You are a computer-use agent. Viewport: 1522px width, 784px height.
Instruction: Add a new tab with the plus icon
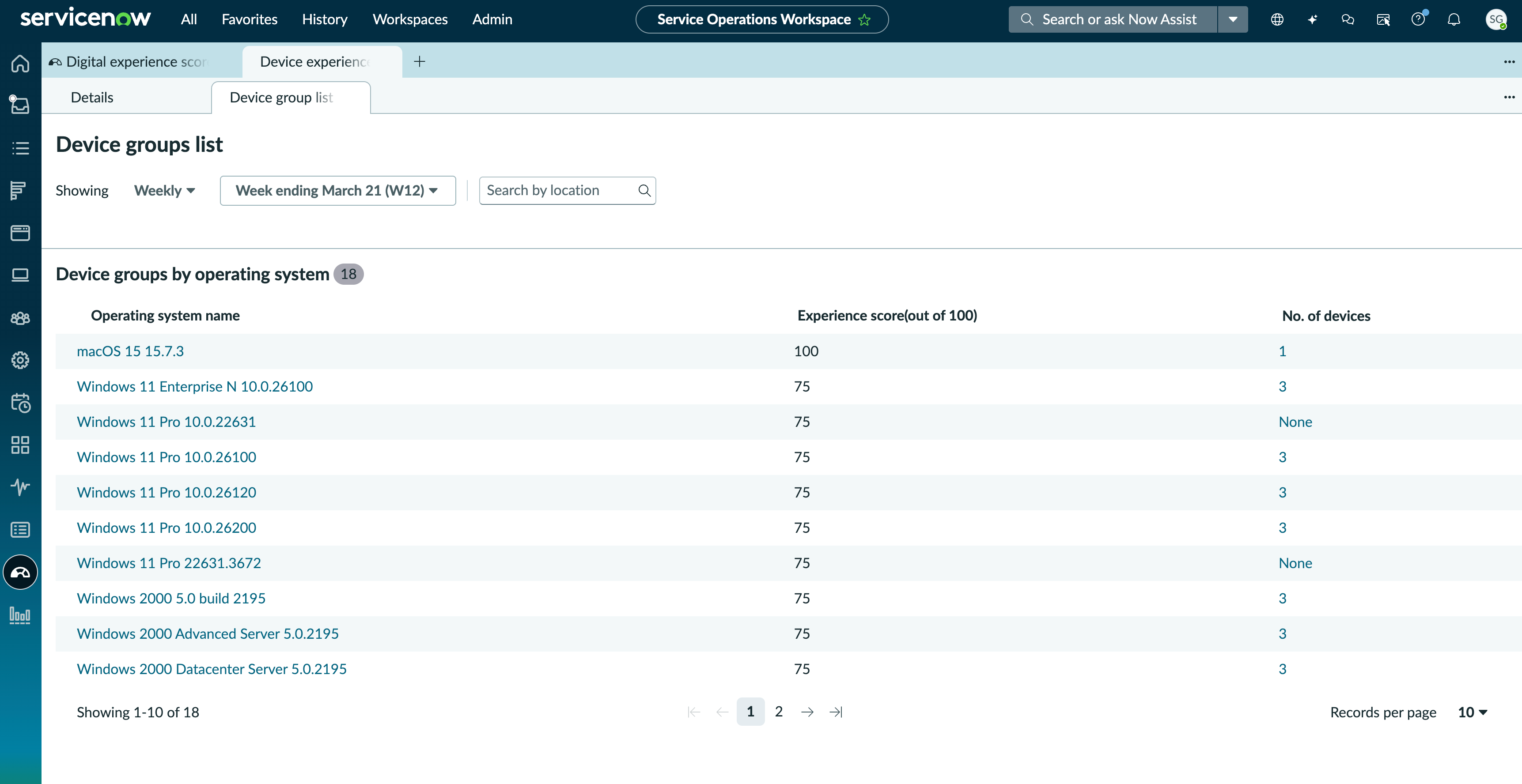coord(420,61)
